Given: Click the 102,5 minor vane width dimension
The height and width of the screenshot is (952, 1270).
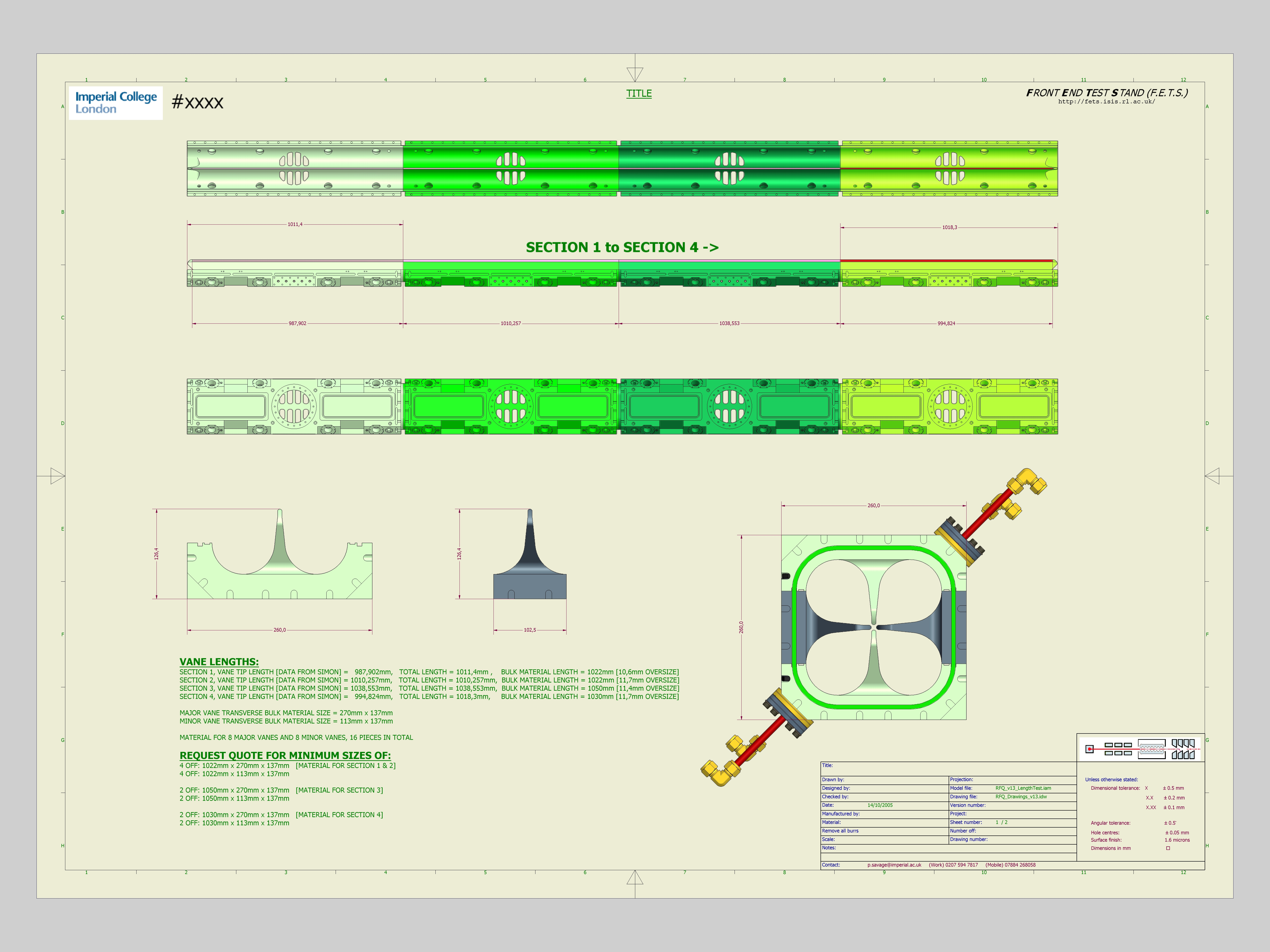Looking at the screenshot, I should click(530, 630).
